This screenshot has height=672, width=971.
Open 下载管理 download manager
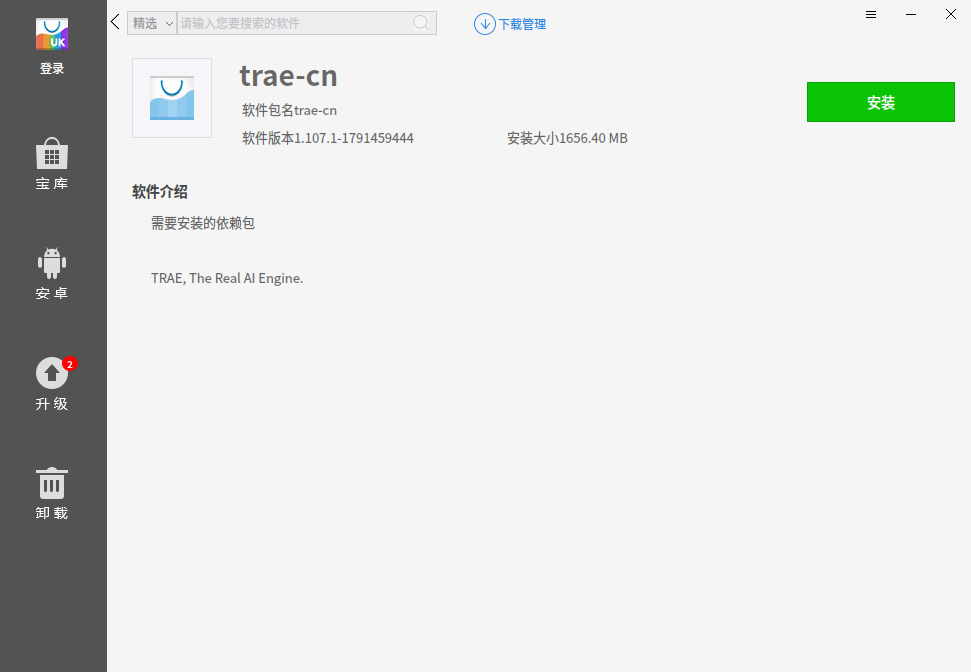510,24
